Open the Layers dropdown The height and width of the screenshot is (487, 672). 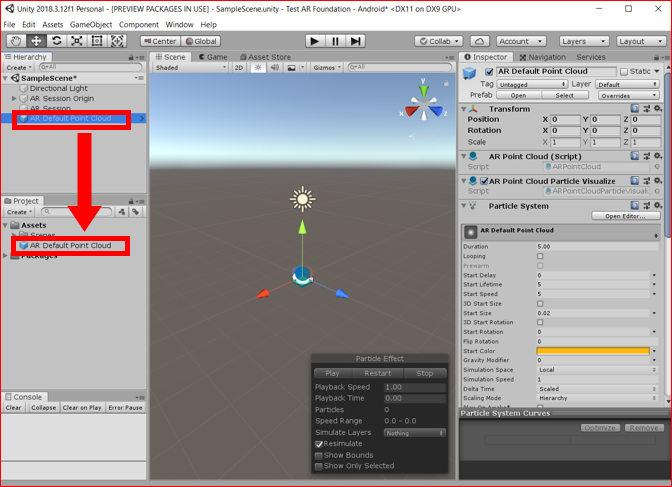(x=584, y=41)
